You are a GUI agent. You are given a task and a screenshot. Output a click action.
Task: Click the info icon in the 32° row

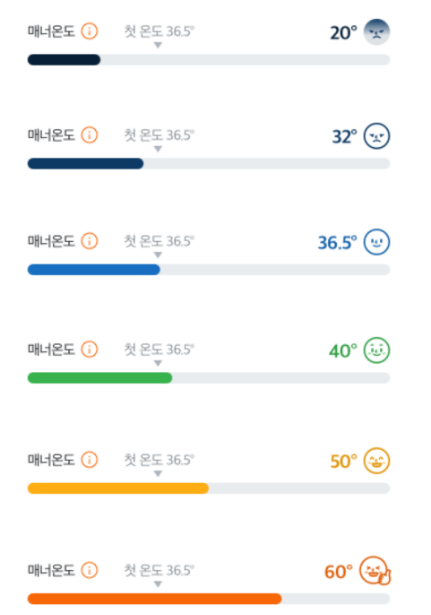coord(89,135)
